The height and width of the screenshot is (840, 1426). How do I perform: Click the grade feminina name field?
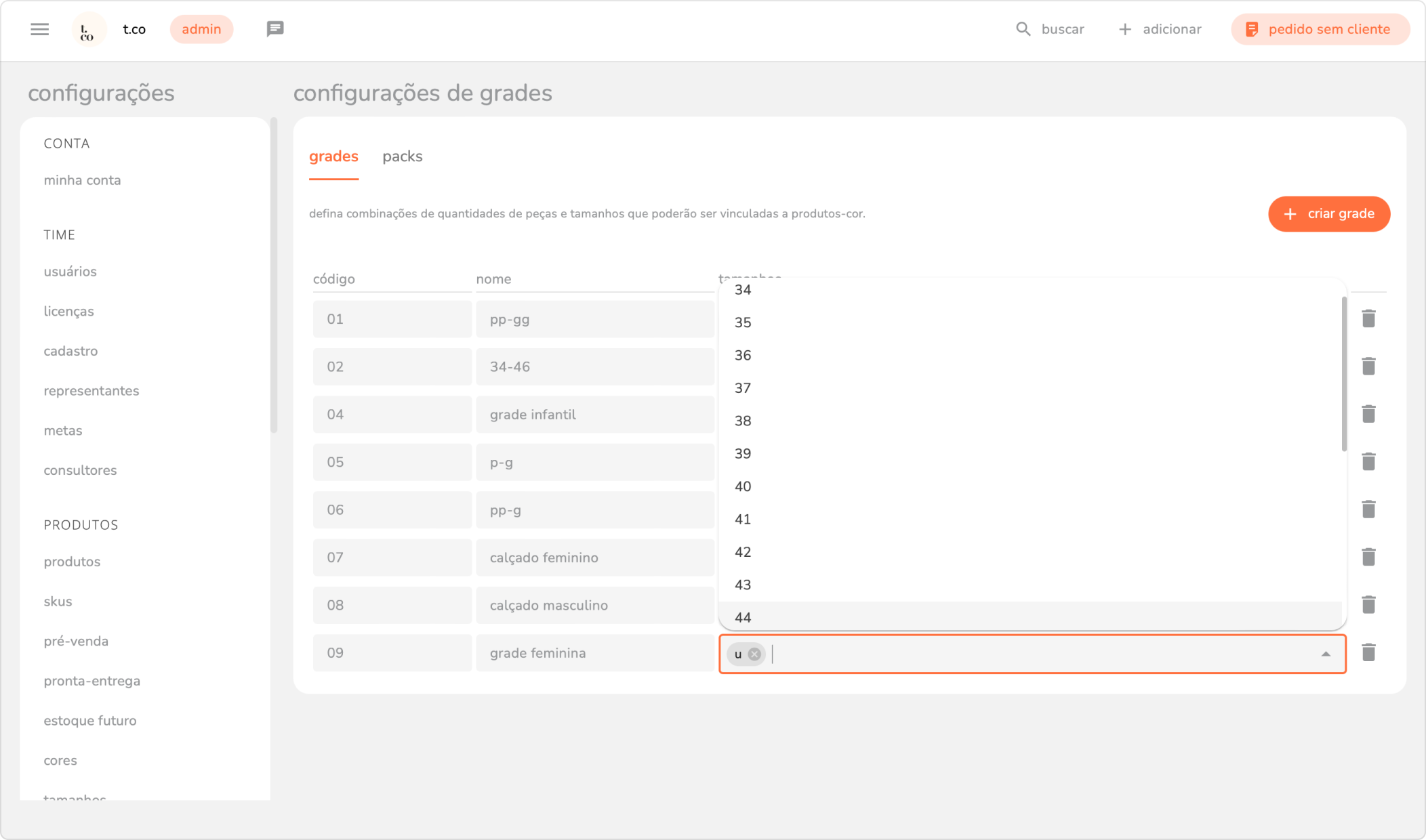pyautogui.click(x=594, y=653)
